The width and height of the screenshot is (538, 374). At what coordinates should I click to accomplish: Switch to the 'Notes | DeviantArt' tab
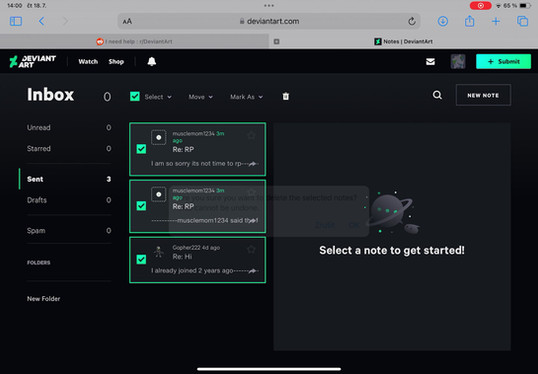pyautogui.click(x=404, y=42)
